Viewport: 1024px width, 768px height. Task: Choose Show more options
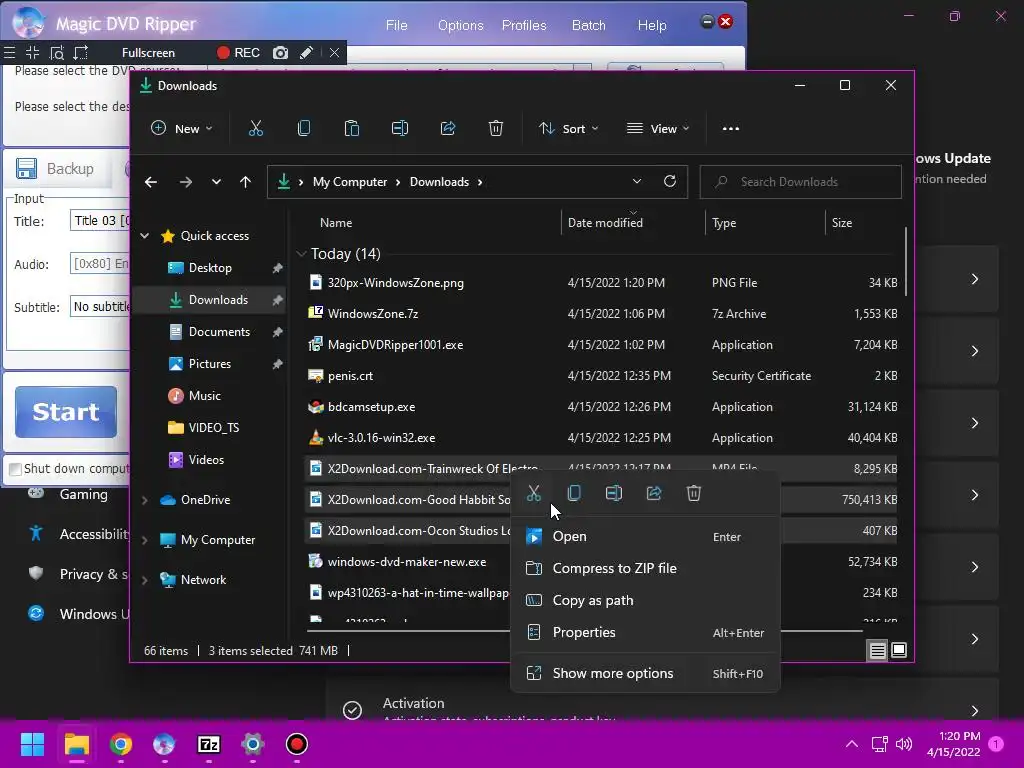click(x=645, y=673)
